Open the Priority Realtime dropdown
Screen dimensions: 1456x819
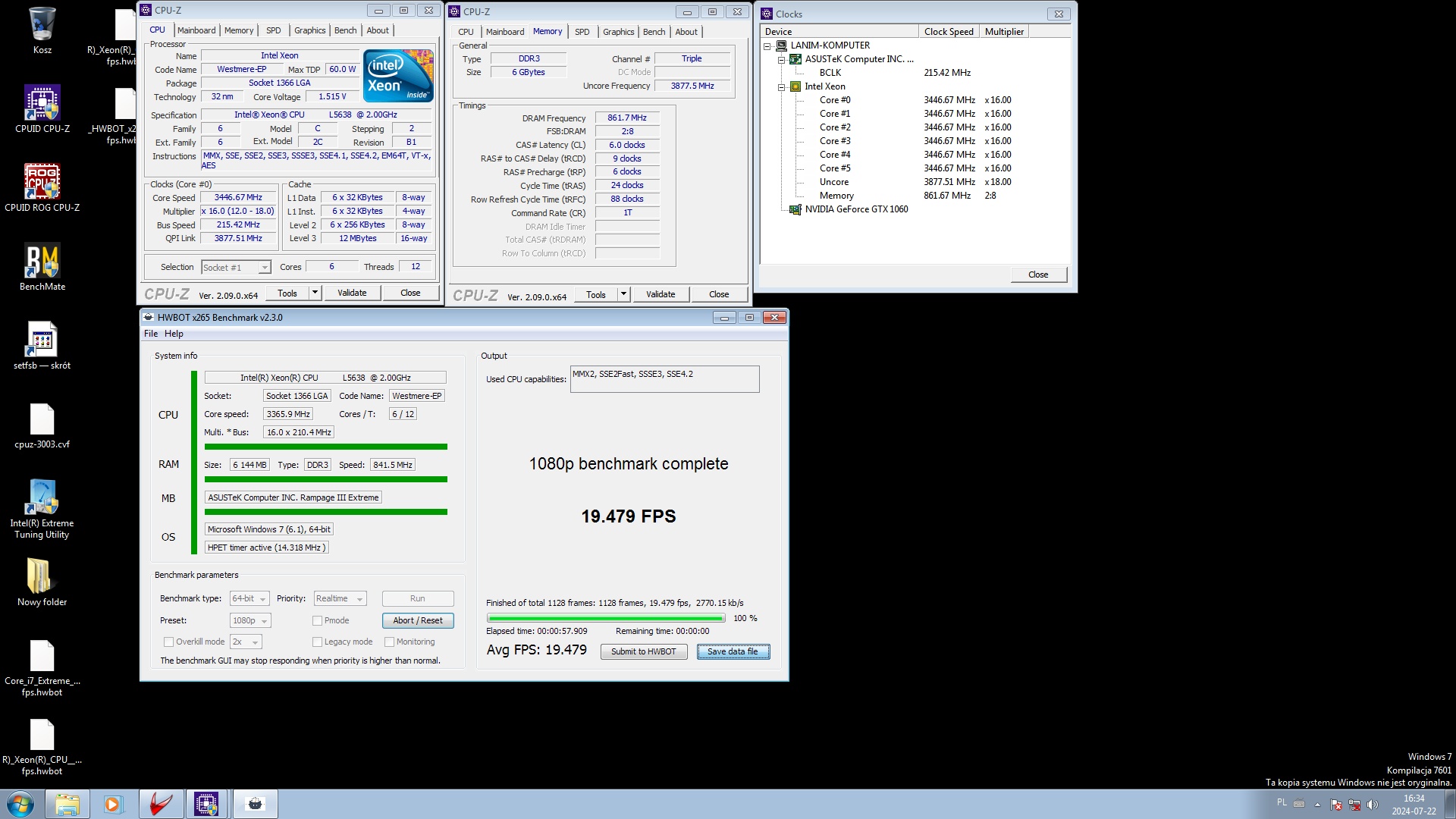340,598
